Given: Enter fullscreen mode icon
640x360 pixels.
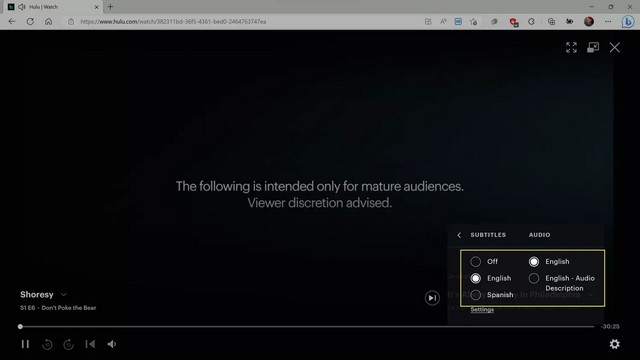Looking at the screenshot, I should [571, 47].
